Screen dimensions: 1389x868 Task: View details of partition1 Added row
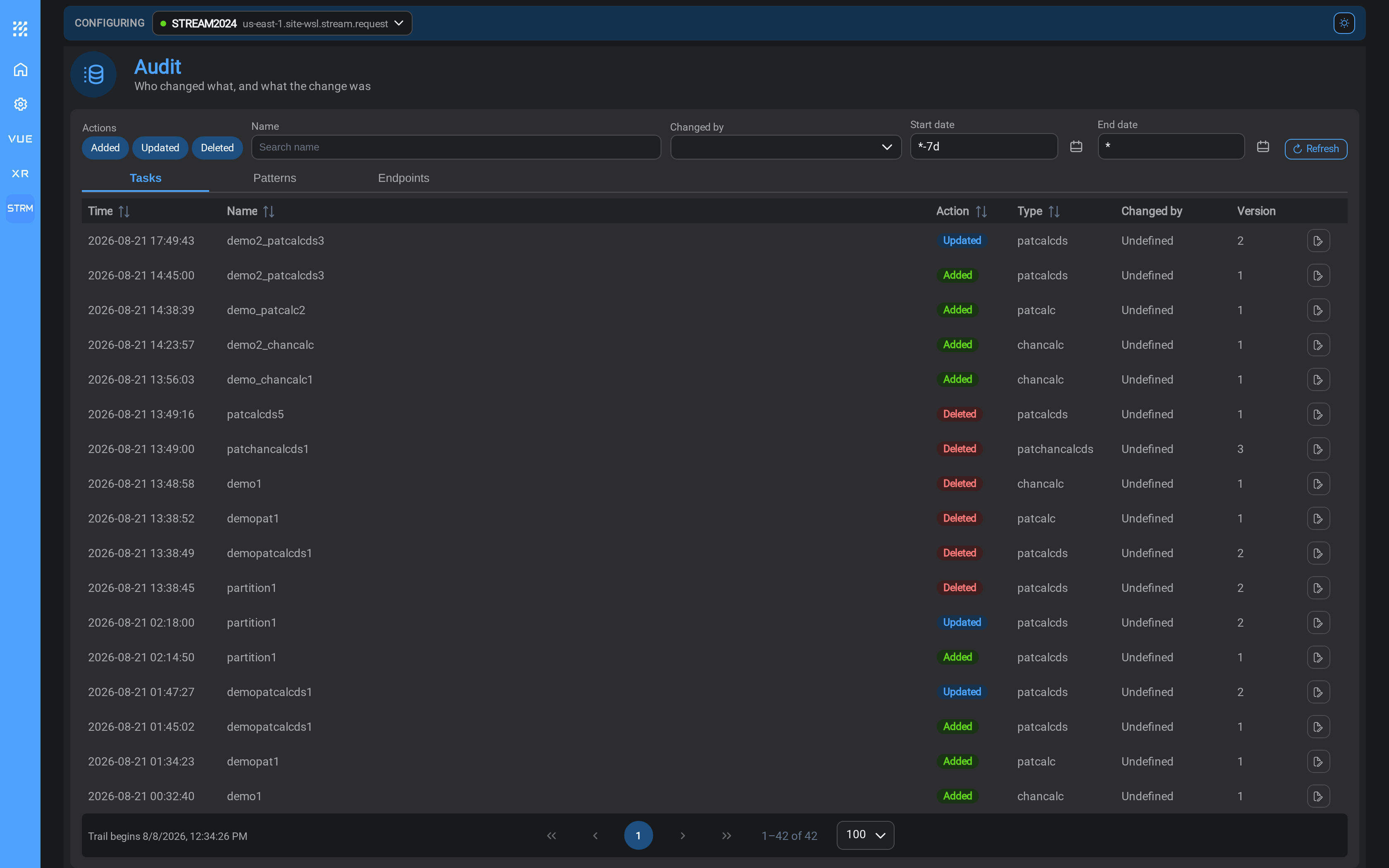click(x=1318, y=657)
